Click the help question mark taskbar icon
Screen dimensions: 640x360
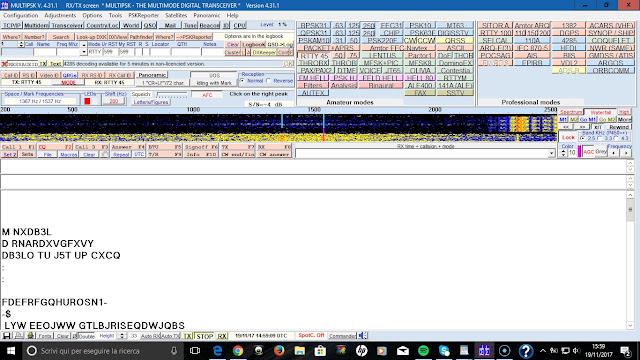[x=526, y=351]
